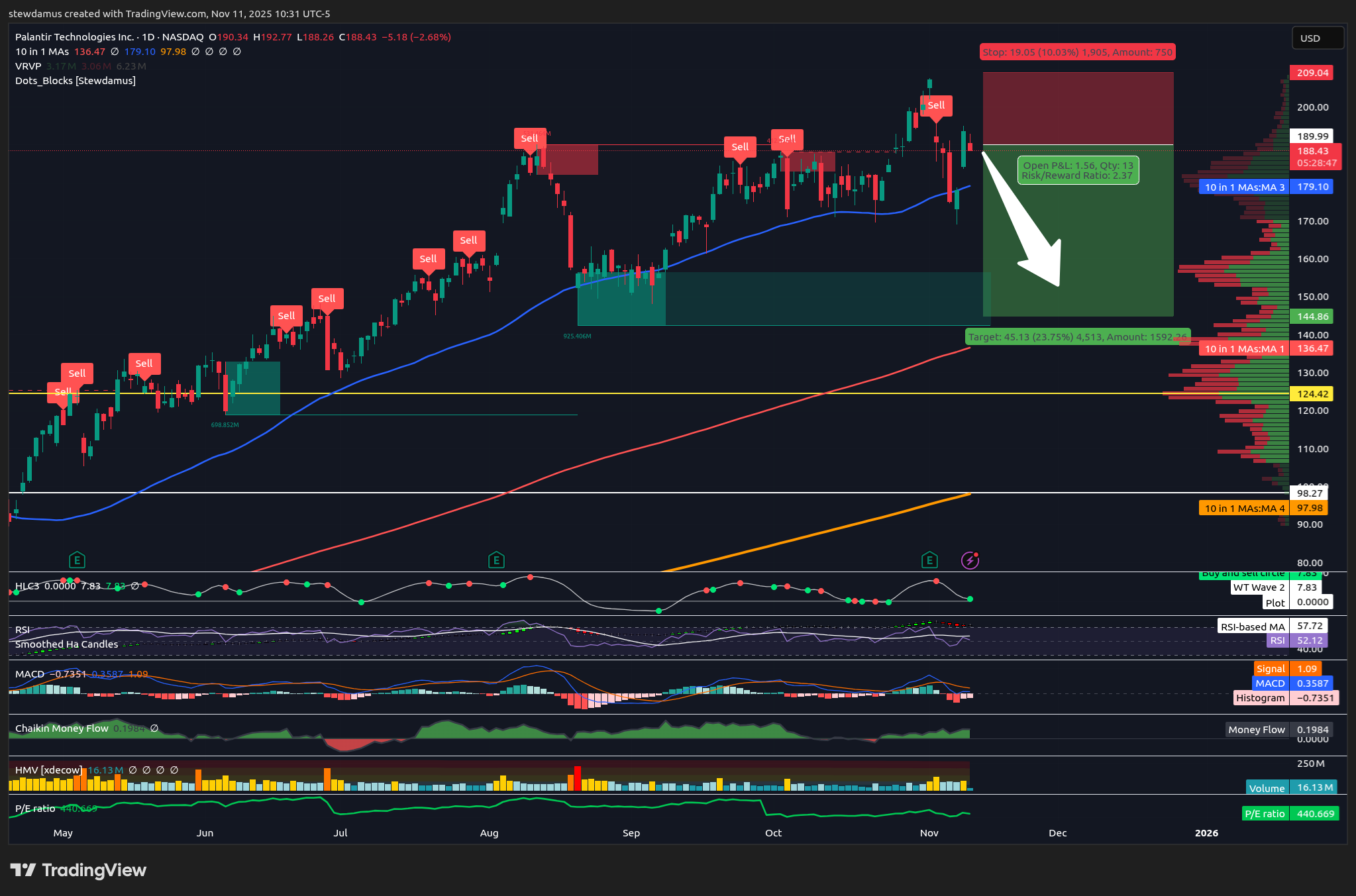Click the green P/E ratio axis label
Viewport: 1356px width, 896px height.
click(x=1264, y=814)
